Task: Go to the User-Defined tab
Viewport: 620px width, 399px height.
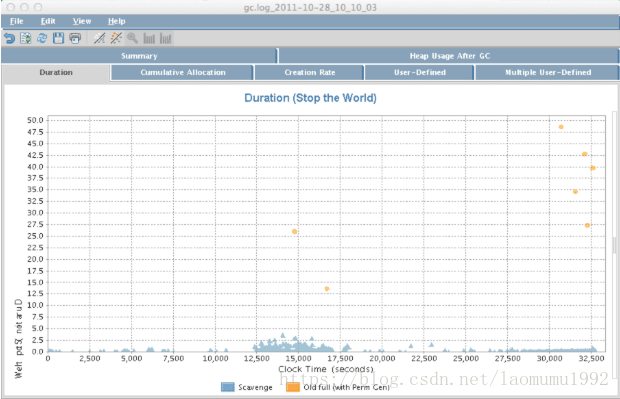Action: pyautogui.click(x=420, y=72)
